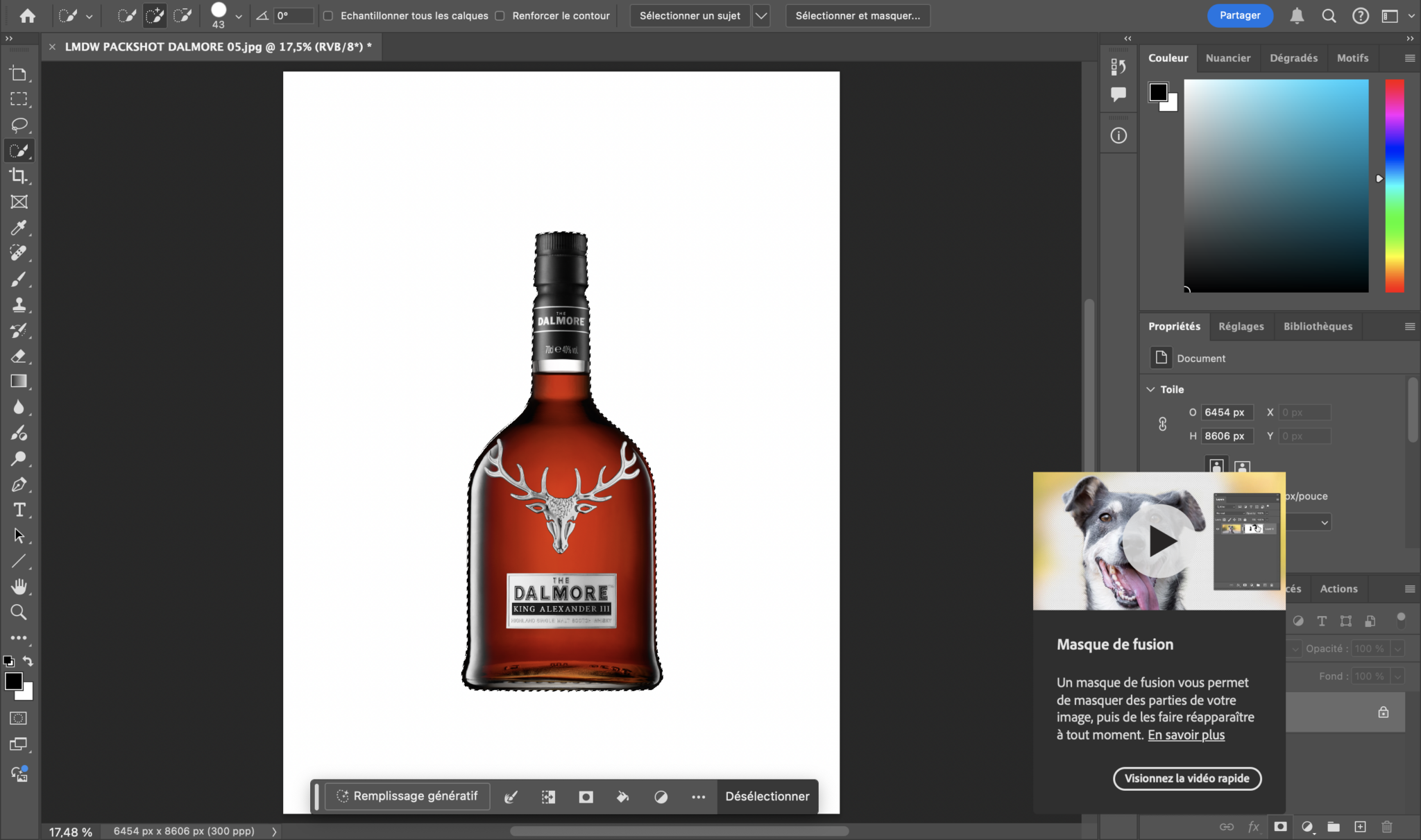Click the Partager button
The width and height of the screenshot is (1421, 840).
tap(1240, 15)
